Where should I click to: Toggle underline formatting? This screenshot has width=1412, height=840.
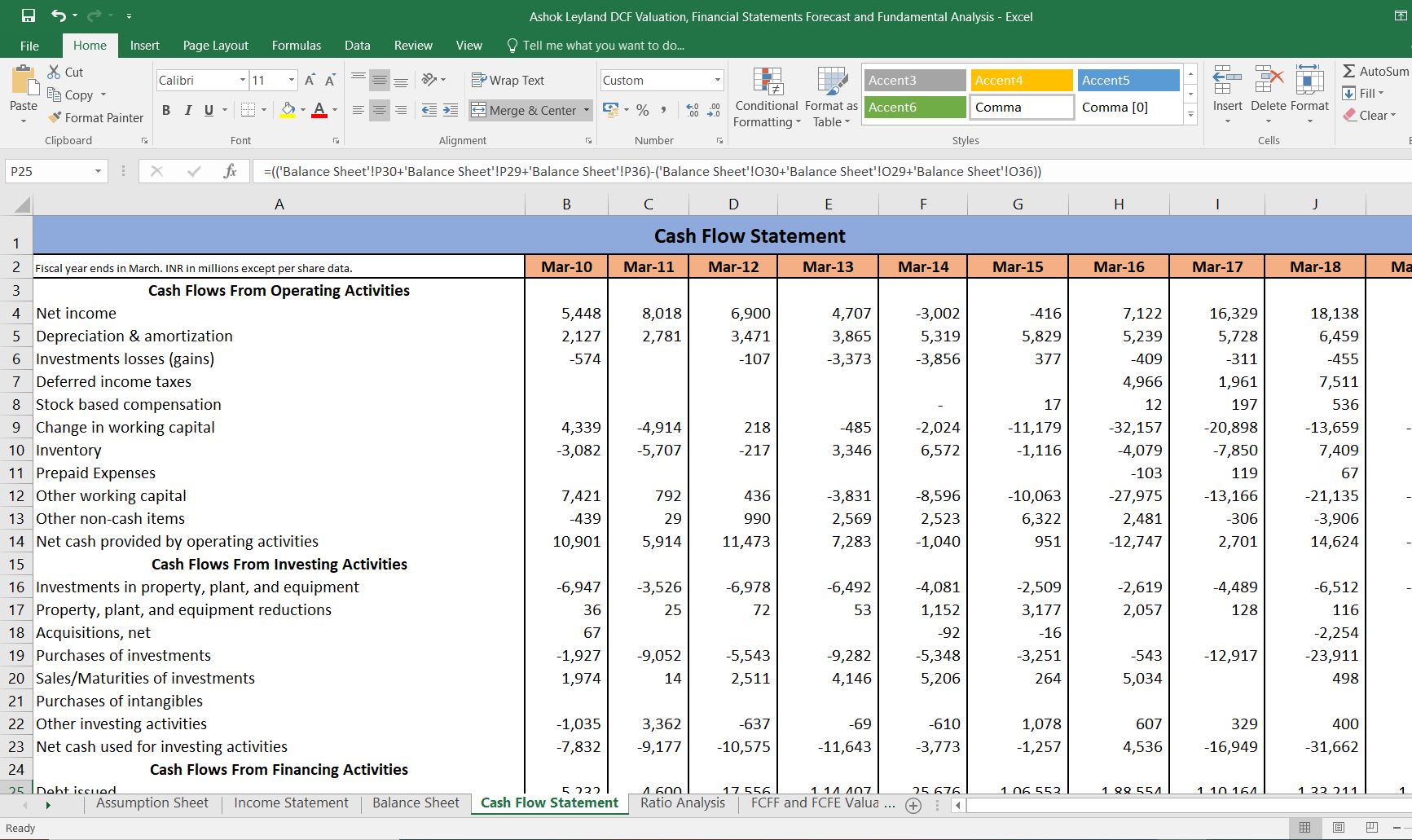point(209,110)
